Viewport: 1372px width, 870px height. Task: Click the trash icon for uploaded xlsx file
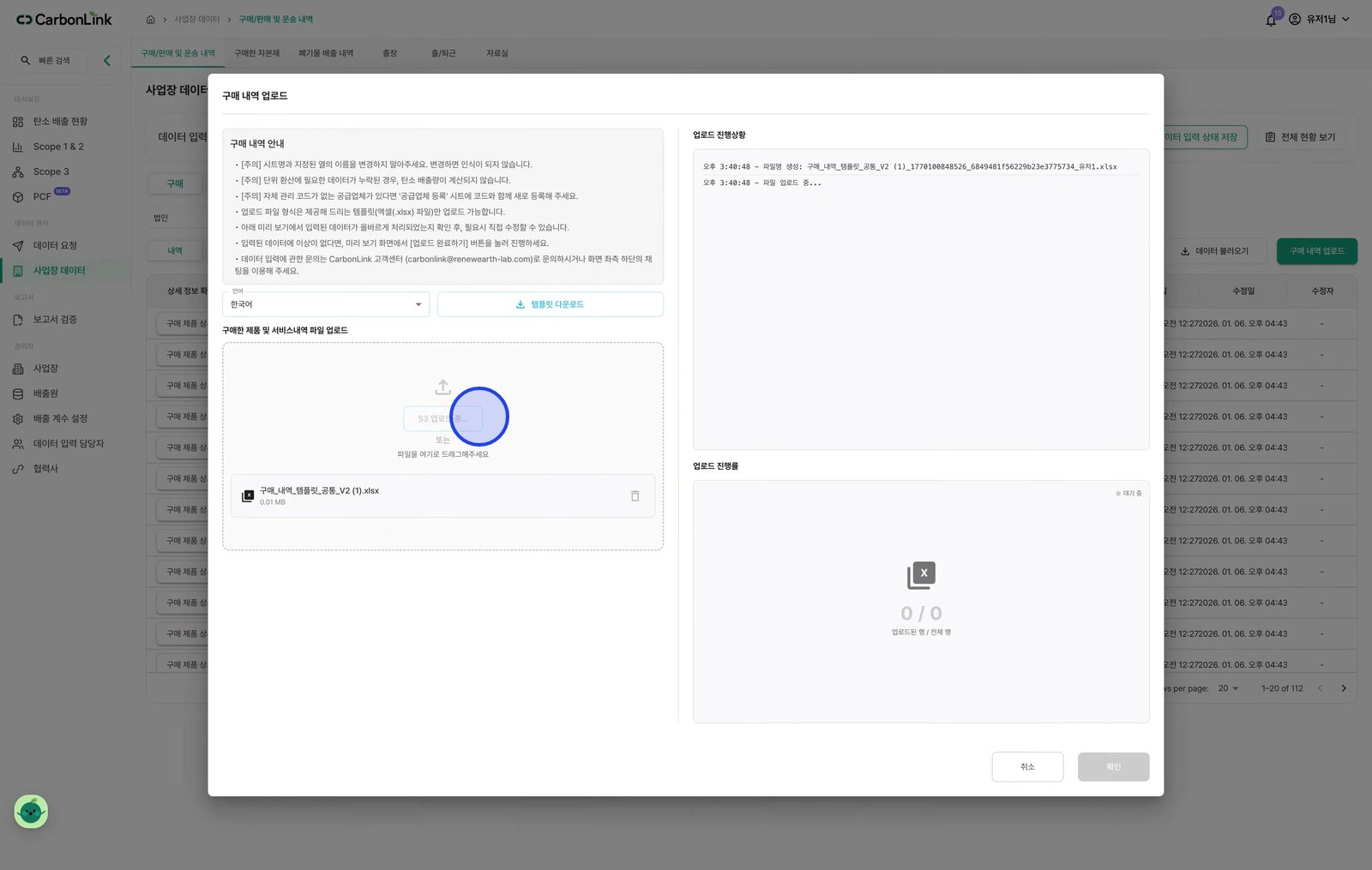(x=635, y=495)
